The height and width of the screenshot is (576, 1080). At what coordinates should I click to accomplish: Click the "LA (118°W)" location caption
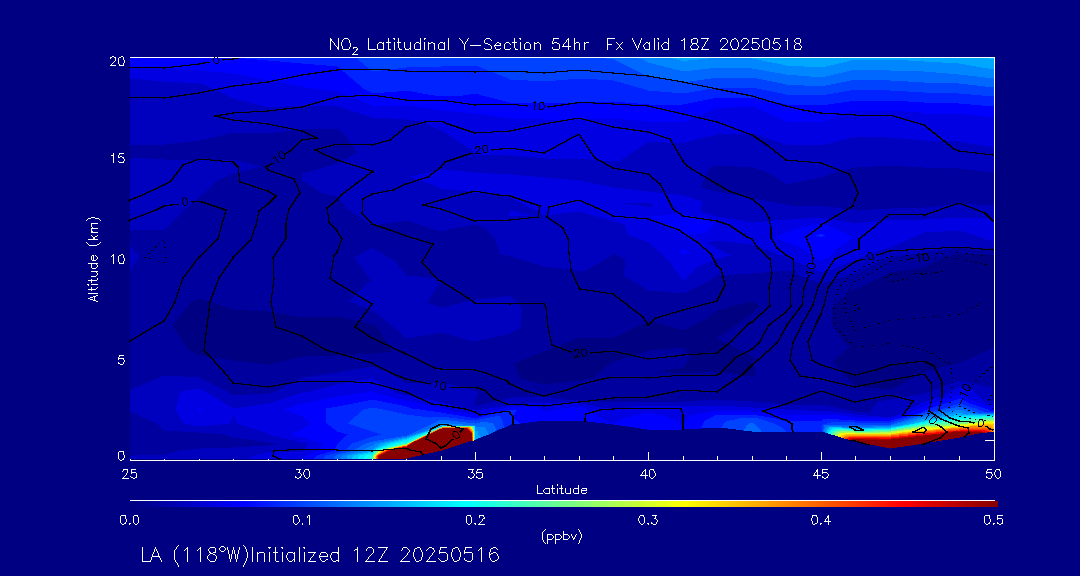[193, 555]
